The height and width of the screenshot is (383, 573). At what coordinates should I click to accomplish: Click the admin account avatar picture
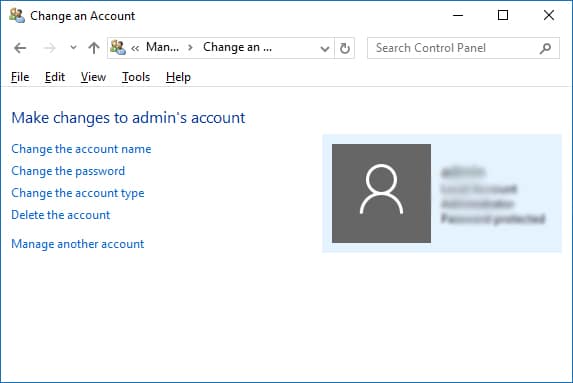click(x=381, y=193)
